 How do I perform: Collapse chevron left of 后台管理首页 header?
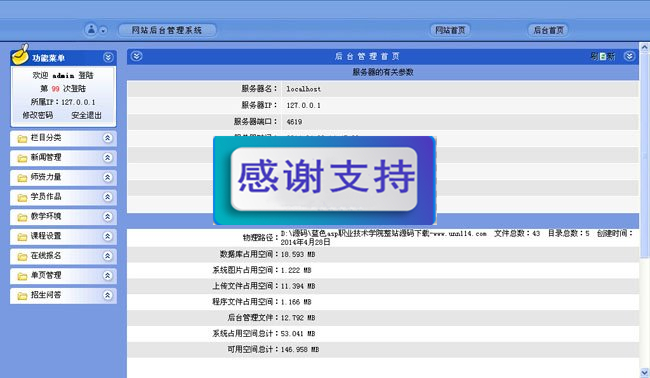click(x=136, y=56)
